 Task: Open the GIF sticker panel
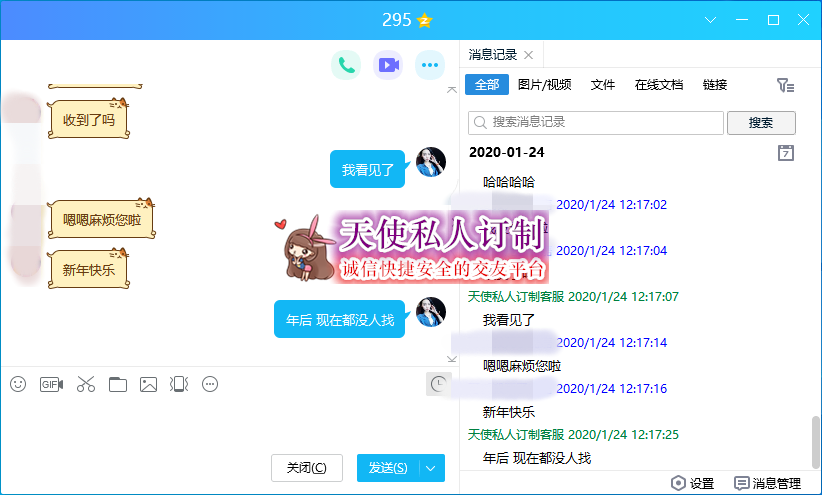click(x=51, y=384)
